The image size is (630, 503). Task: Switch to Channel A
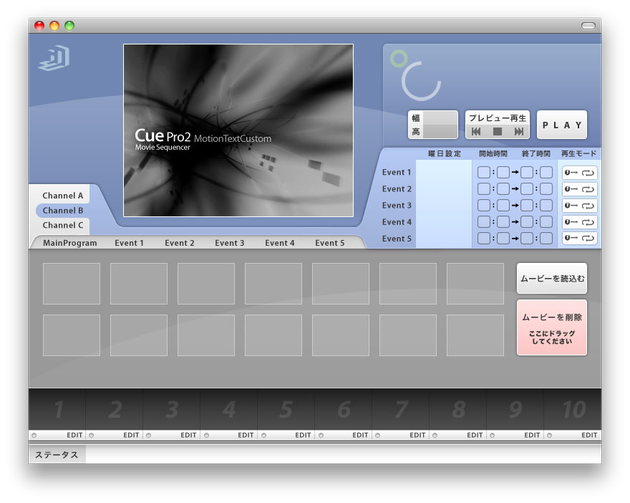click(63, 196)
